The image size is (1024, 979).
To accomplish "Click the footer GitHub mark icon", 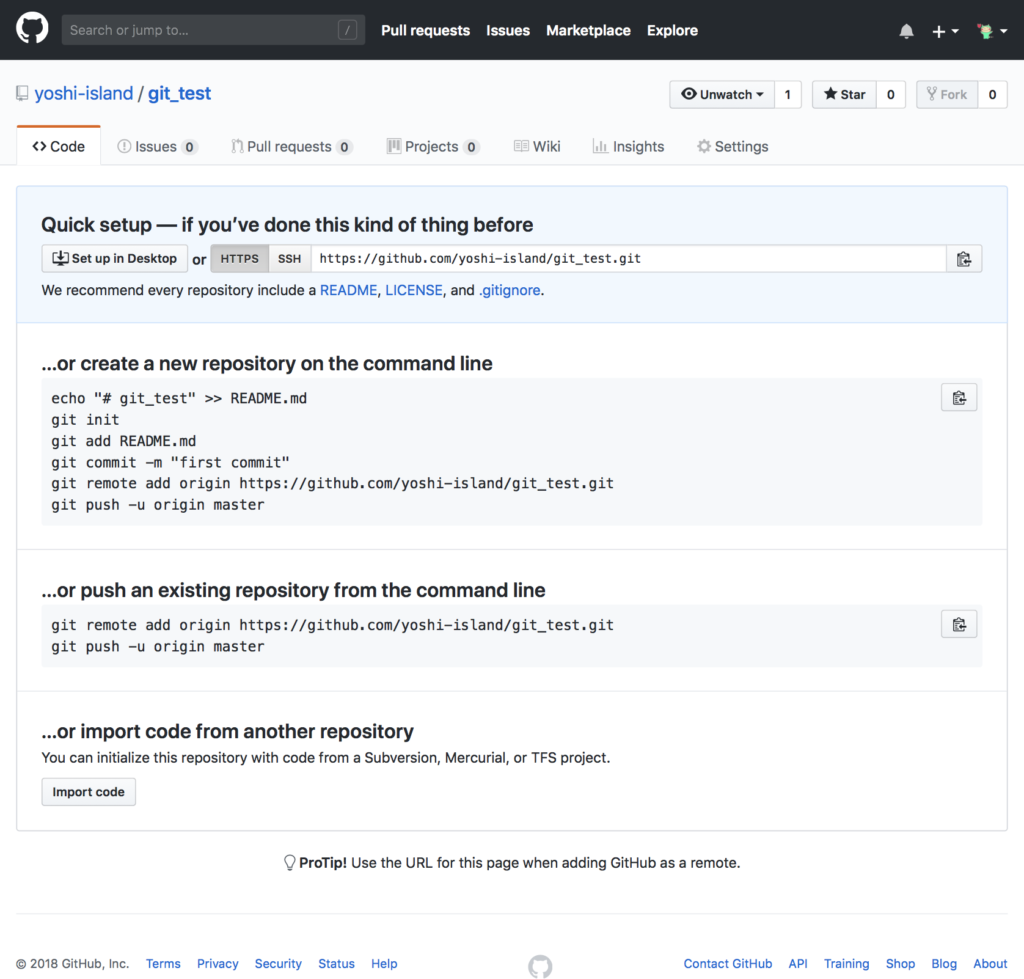I will 540,966.
